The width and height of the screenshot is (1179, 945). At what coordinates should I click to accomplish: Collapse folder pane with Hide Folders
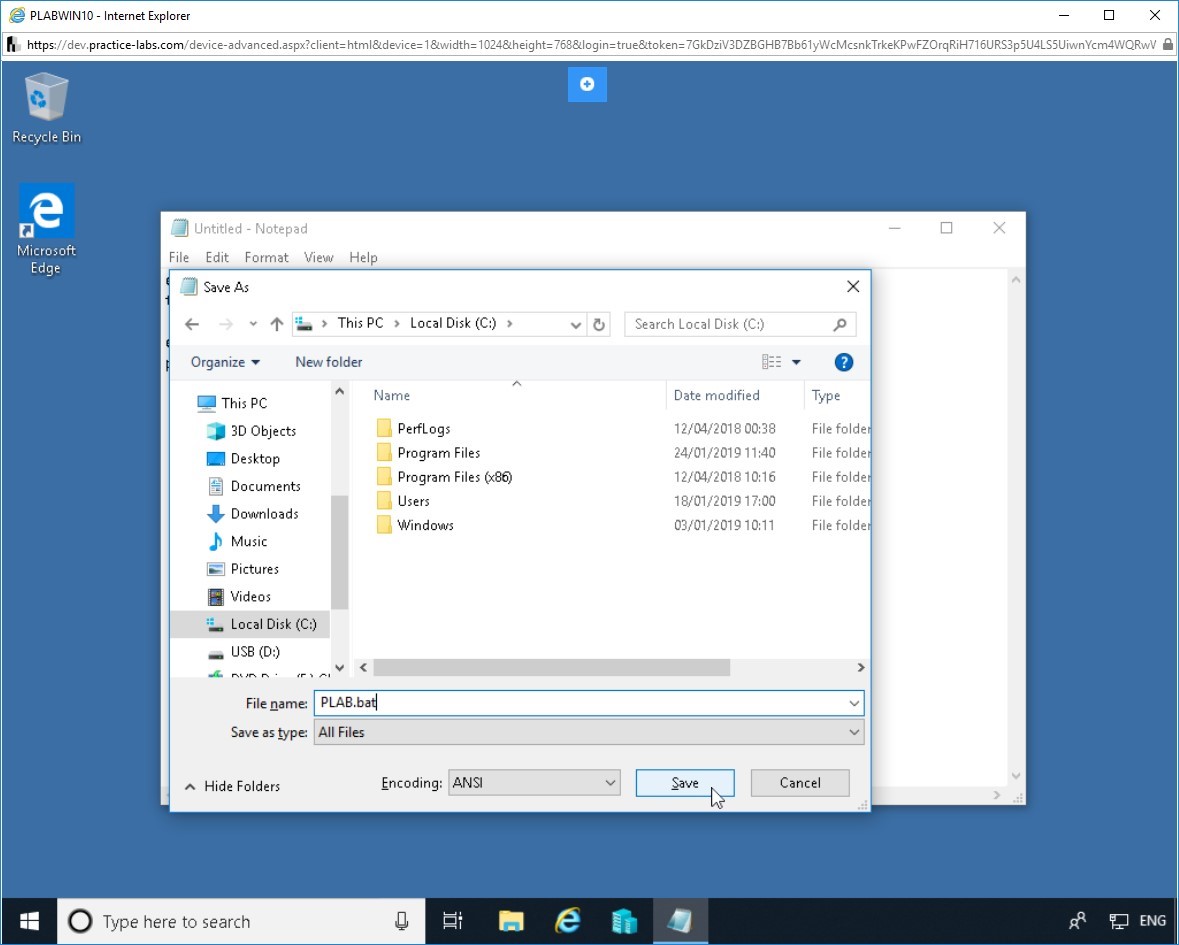[x=232, y=786]
